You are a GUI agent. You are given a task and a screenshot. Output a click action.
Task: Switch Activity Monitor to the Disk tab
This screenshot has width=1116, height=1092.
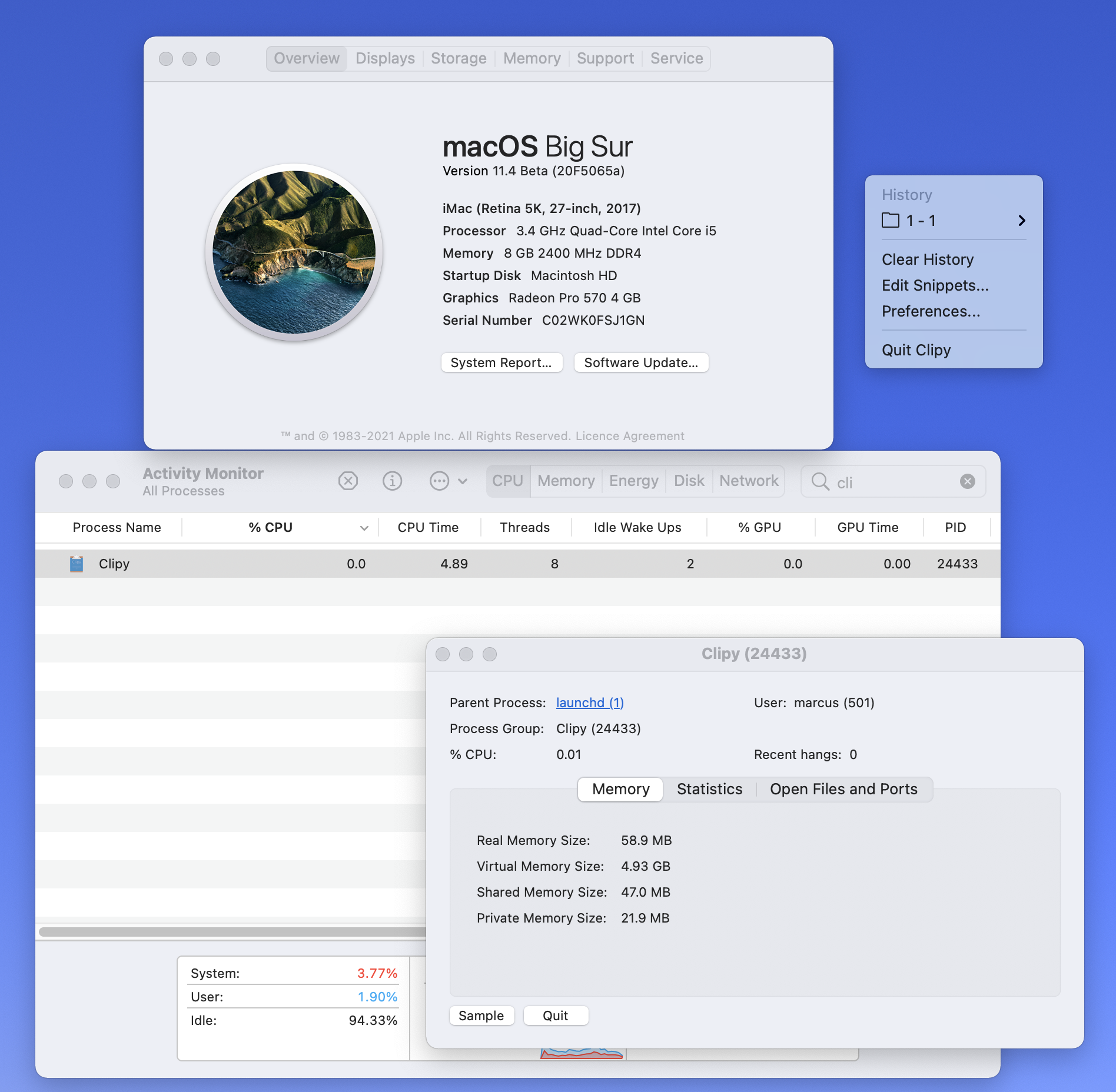689,481
